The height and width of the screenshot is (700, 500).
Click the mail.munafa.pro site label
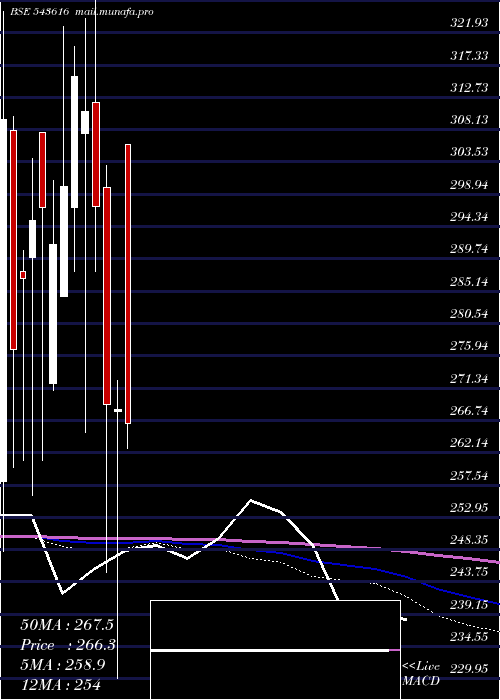114,12
